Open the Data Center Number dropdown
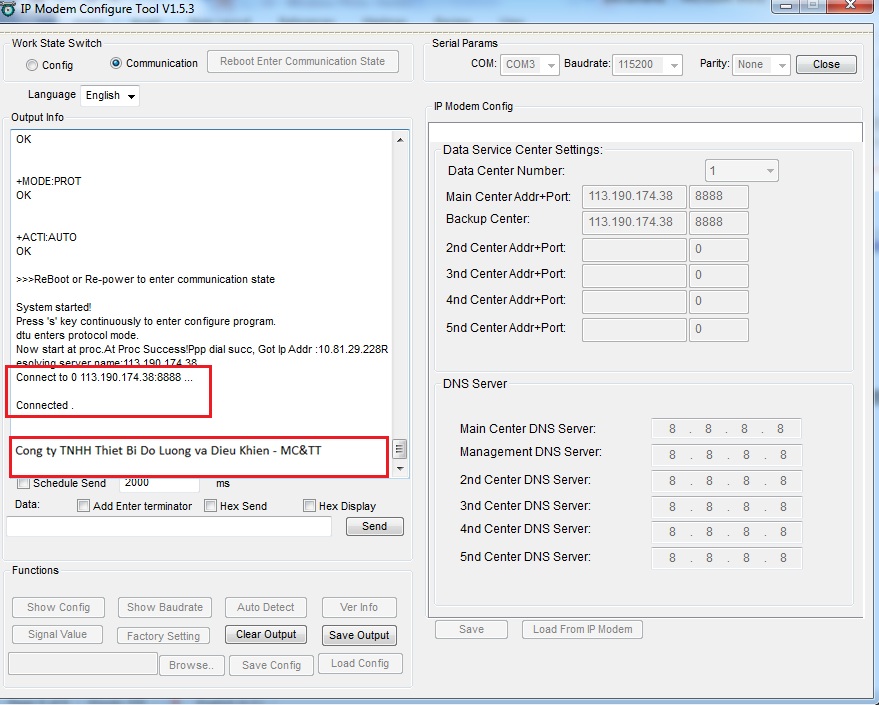This screenshot has width=879, height=705. 741,170
